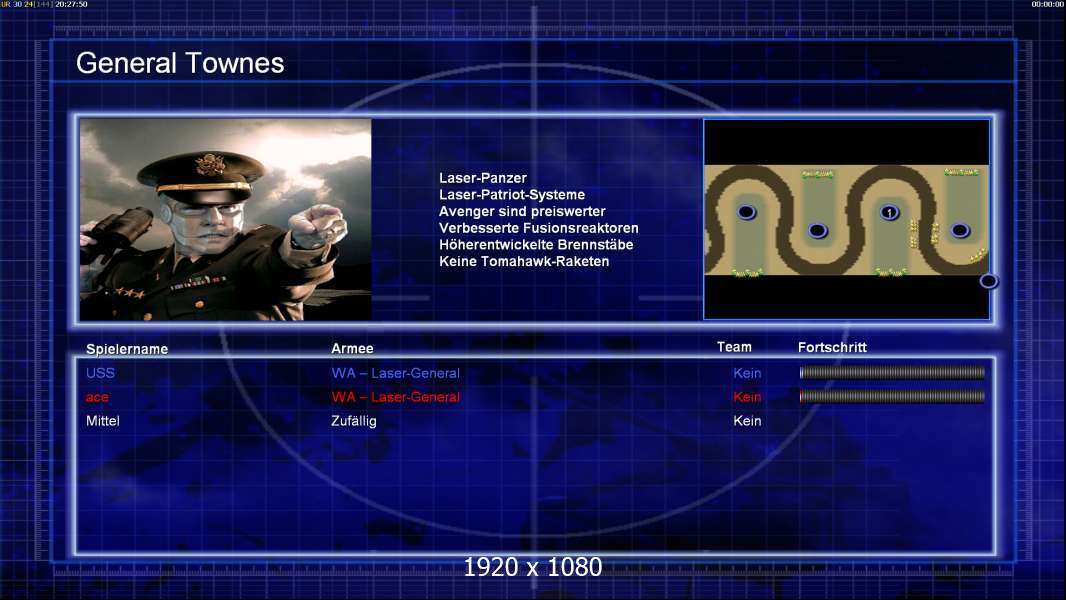
Task: Click the 00:00:00 timer readout
Action: pos(1048,4)
